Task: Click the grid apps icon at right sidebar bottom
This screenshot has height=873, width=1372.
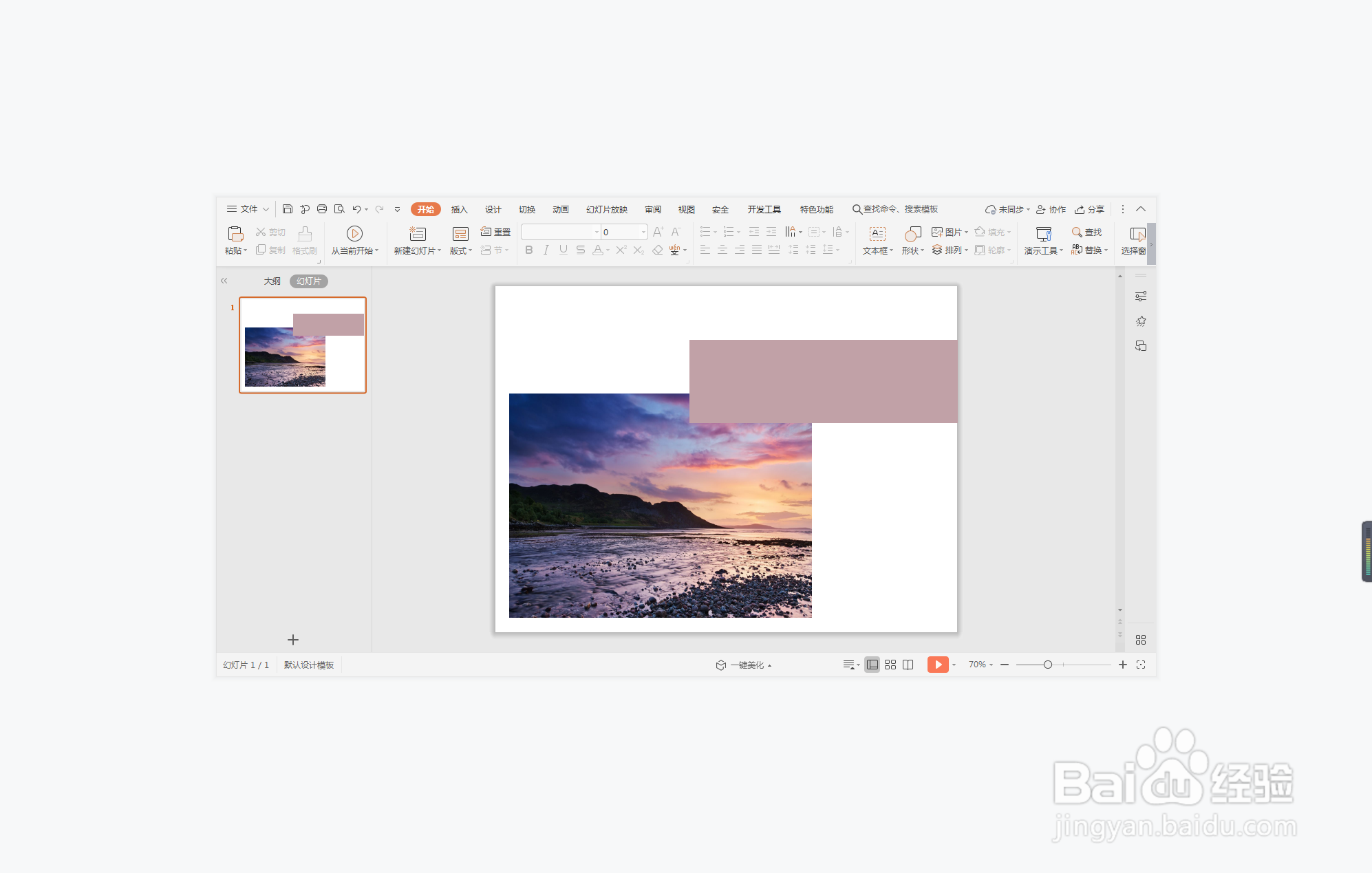Action: [x=1141, y=640]
